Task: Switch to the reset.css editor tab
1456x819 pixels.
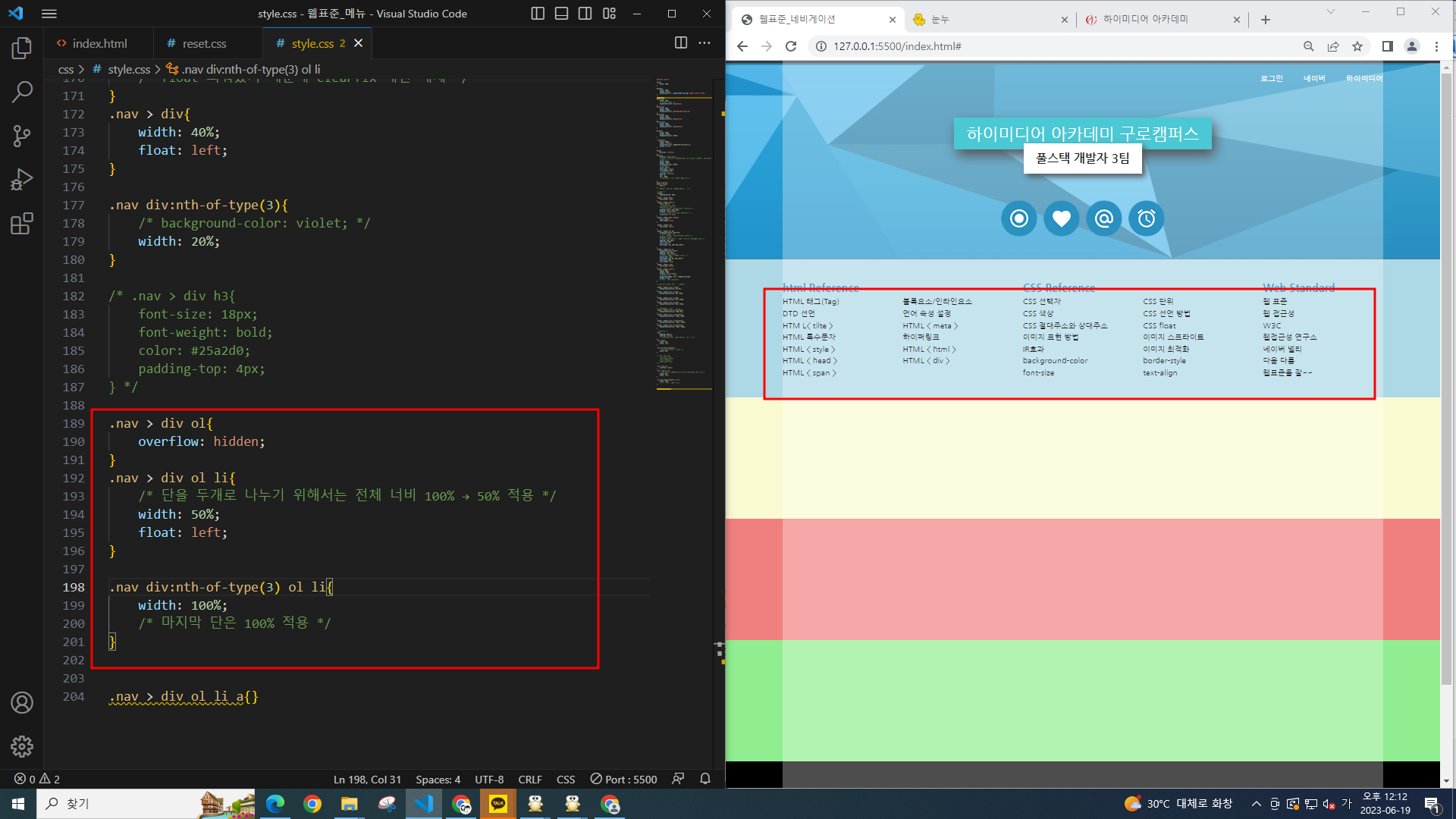Action: (203, 43)
